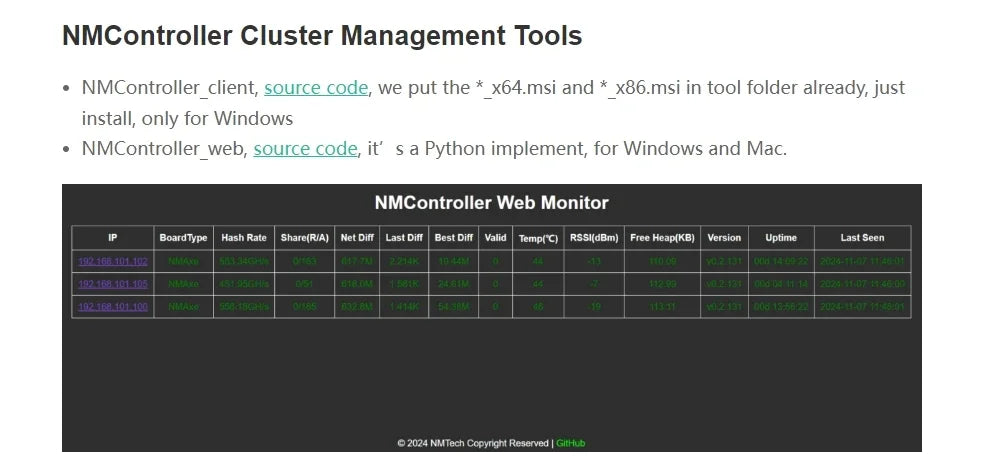983x475 pixels.
Task: Click Best Diff value 10.44M
Action: 454,261
